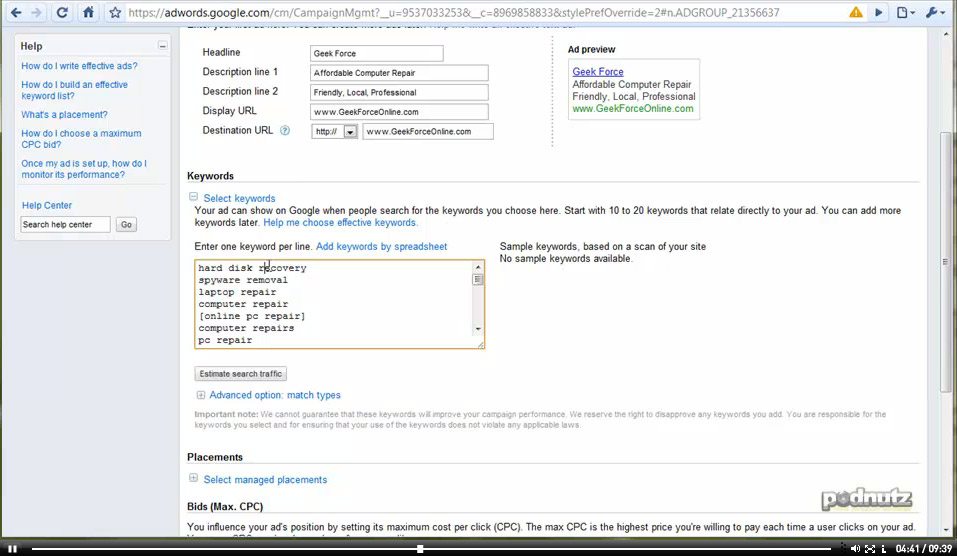
Task: Mute the video volume speaker icon
Action: (855, 549)
